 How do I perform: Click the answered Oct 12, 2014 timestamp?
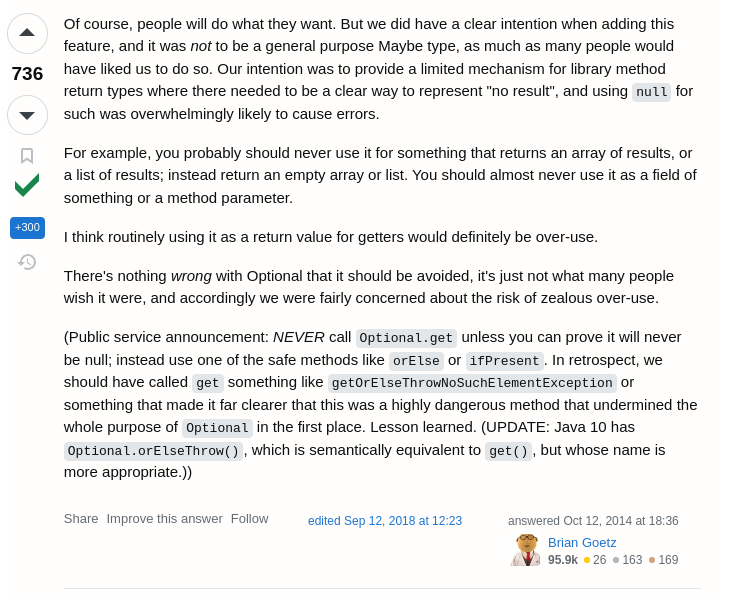(593, 521)
